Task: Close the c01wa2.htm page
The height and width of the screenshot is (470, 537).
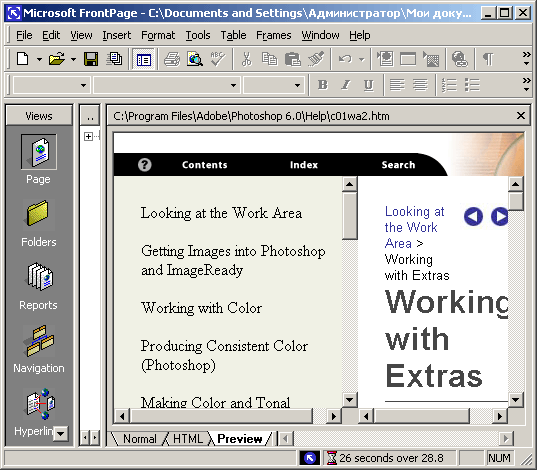Action: pos(521,116)
